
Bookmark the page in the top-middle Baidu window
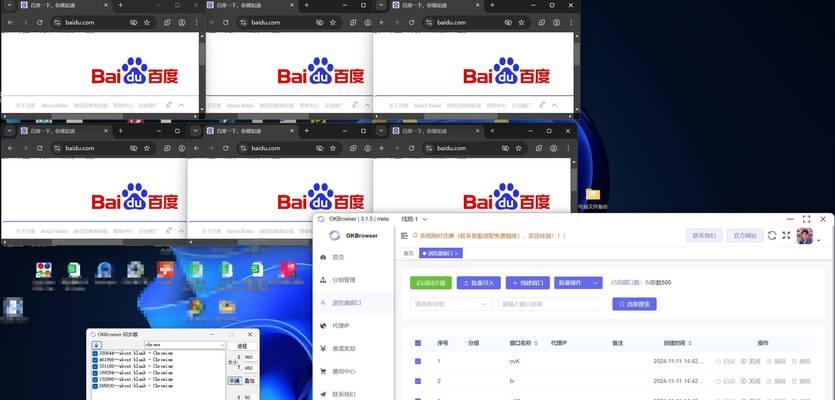click(333, 23)
